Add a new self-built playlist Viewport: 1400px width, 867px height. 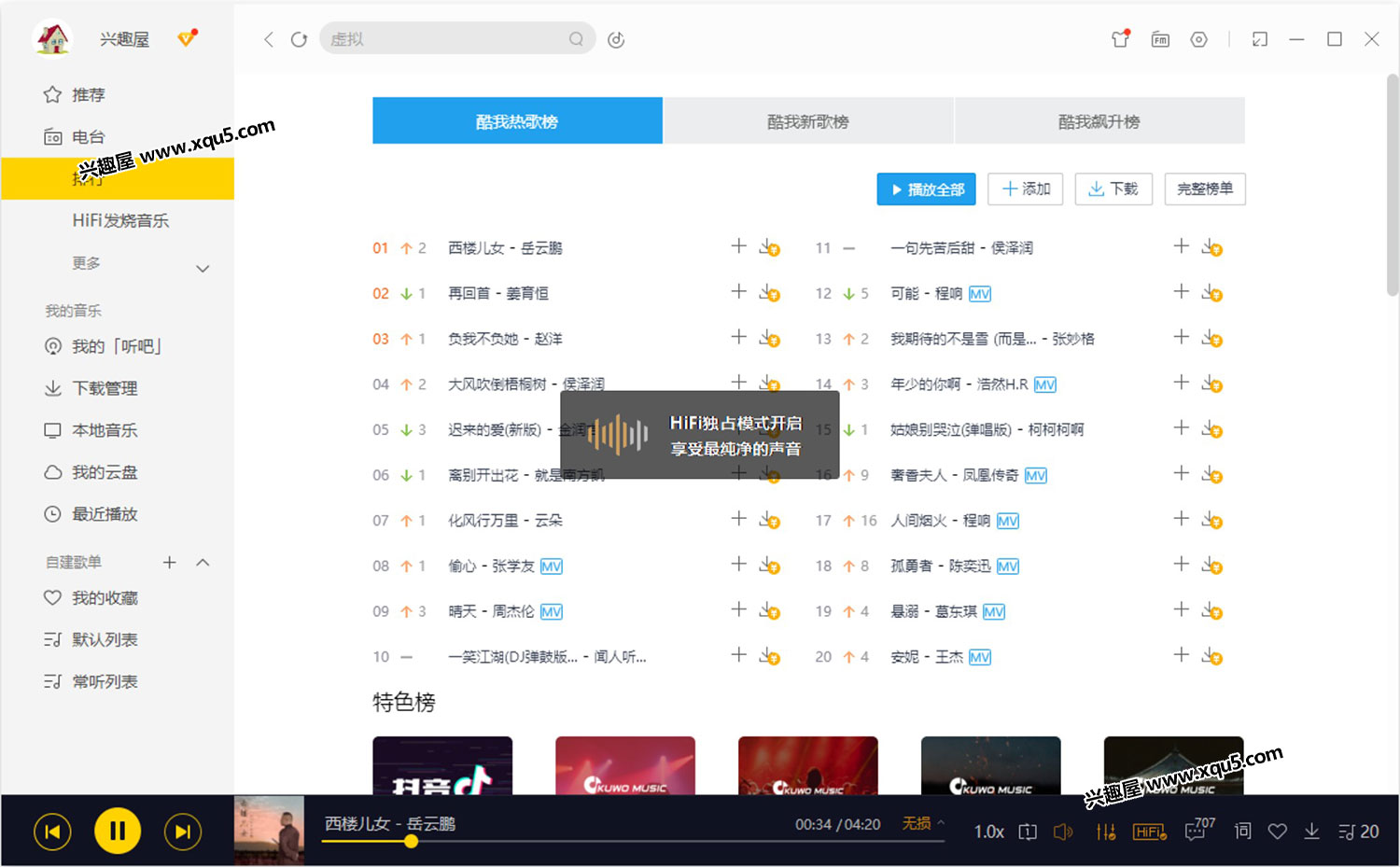169,562
